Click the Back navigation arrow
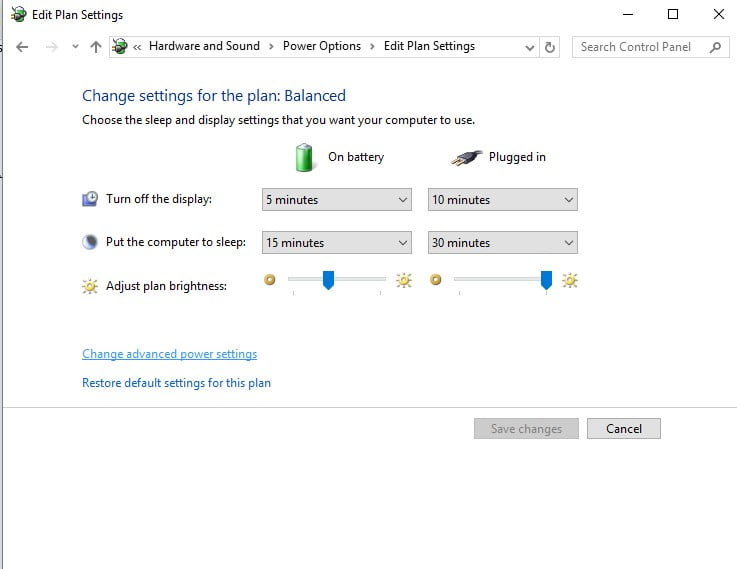This screenshot has height=569, width=737. point(22,47)
